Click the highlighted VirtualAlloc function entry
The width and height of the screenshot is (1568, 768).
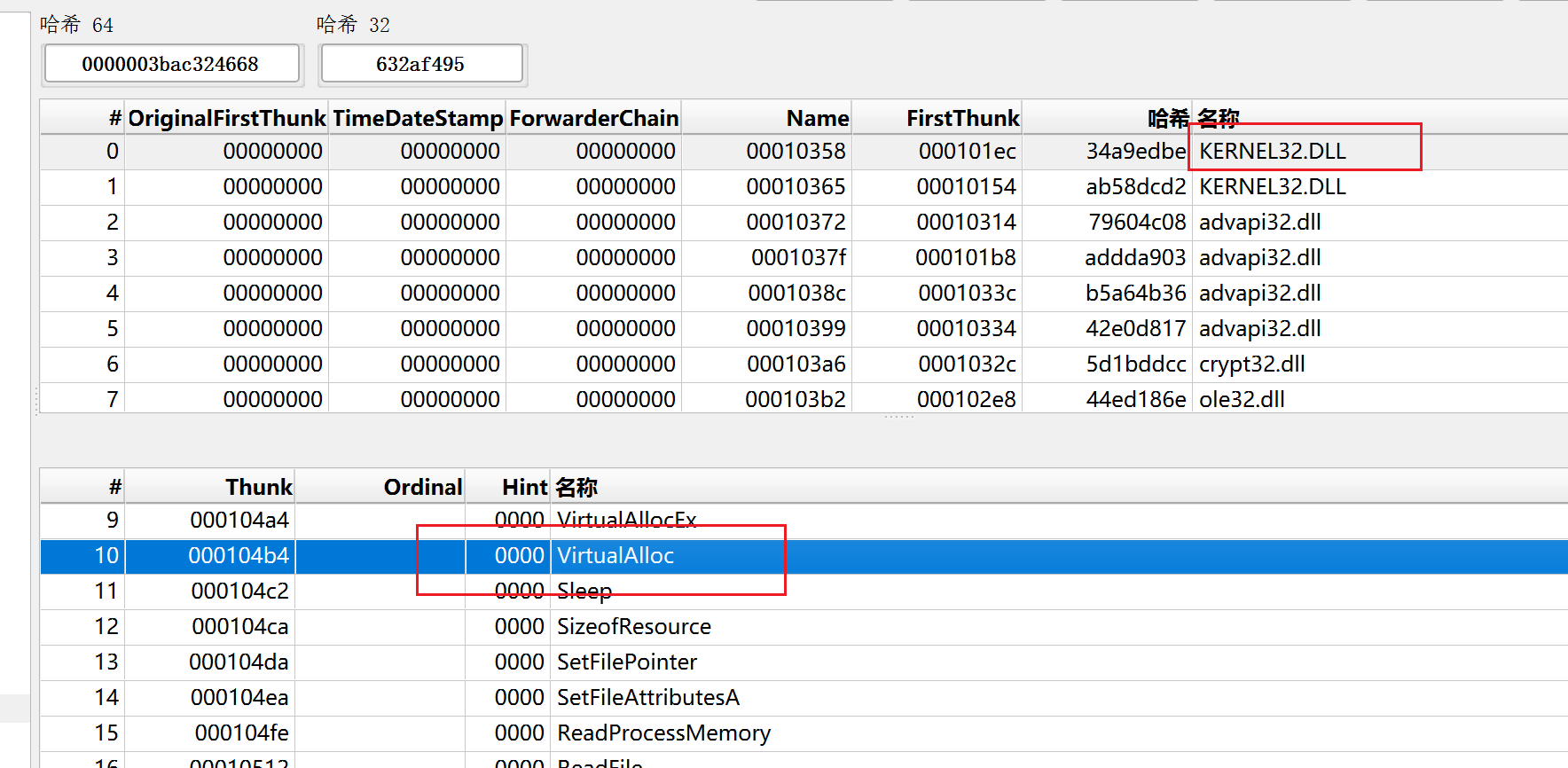(x=615, y=556)
